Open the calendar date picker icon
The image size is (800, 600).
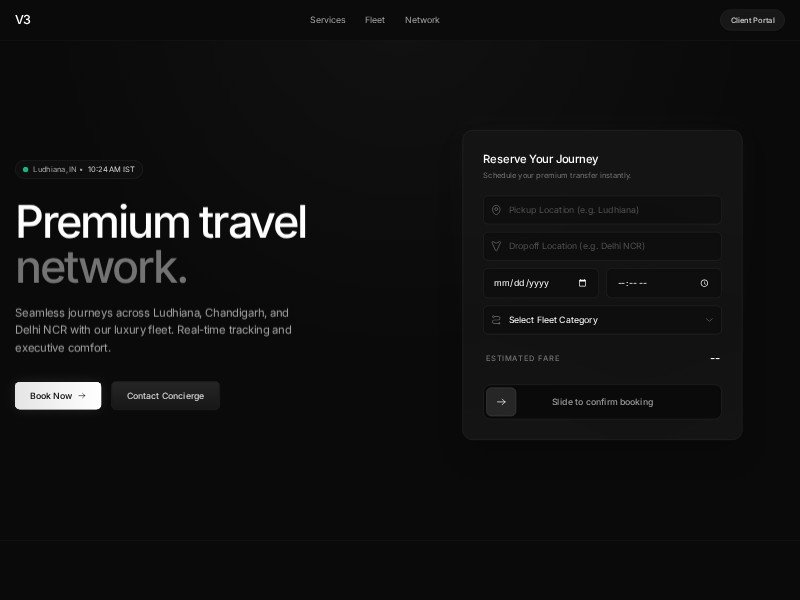point(583,283)
